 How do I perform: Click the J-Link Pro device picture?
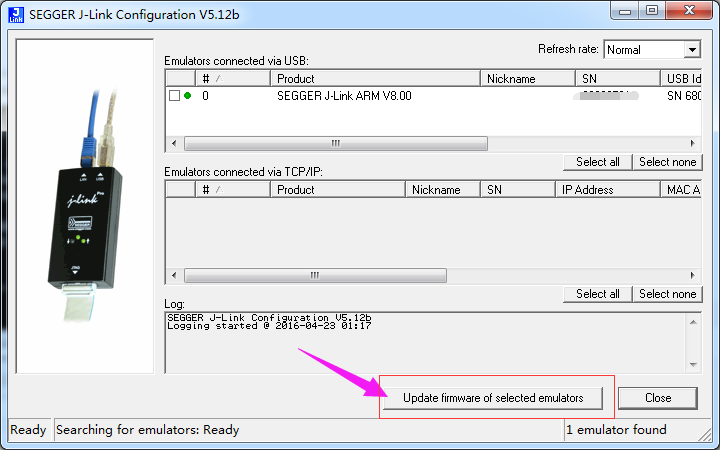point(85,206)
